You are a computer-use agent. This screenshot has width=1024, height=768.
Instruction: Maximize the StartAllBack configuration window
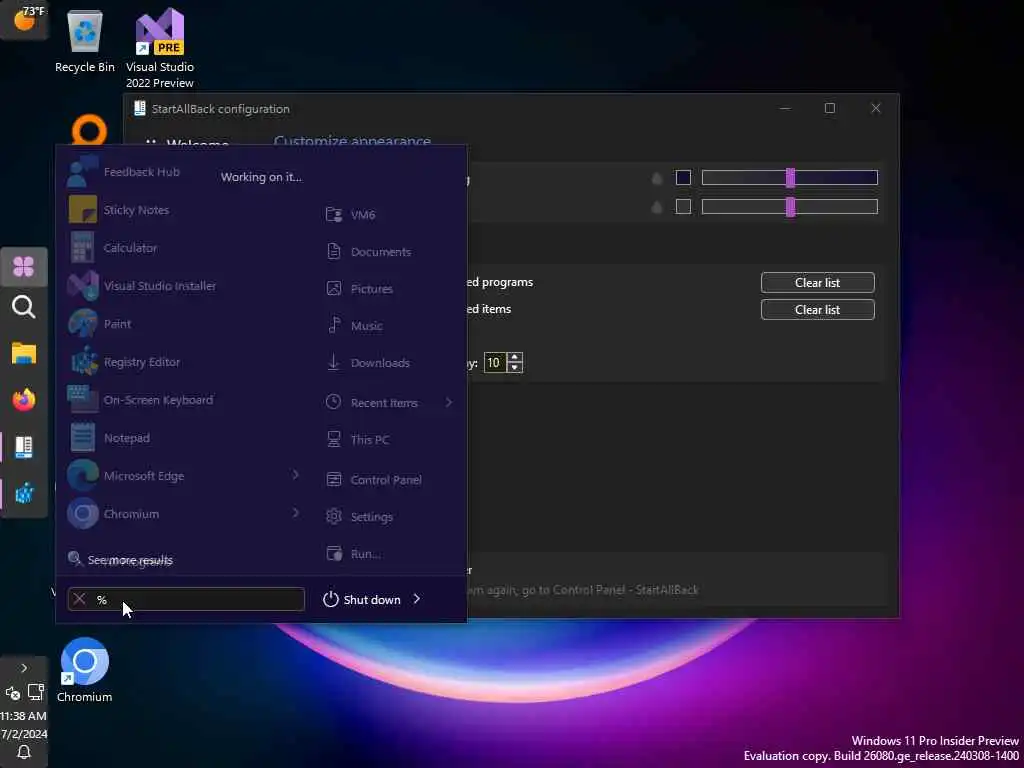coord(830,108)
